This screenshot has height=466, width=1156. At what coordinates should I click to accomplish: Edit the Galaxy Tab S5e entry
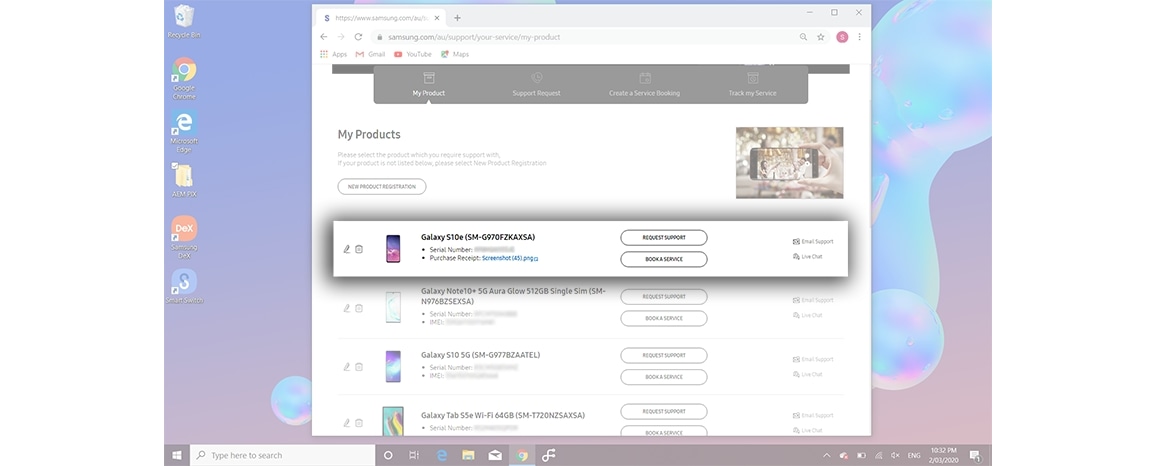[x=347, y=422]
